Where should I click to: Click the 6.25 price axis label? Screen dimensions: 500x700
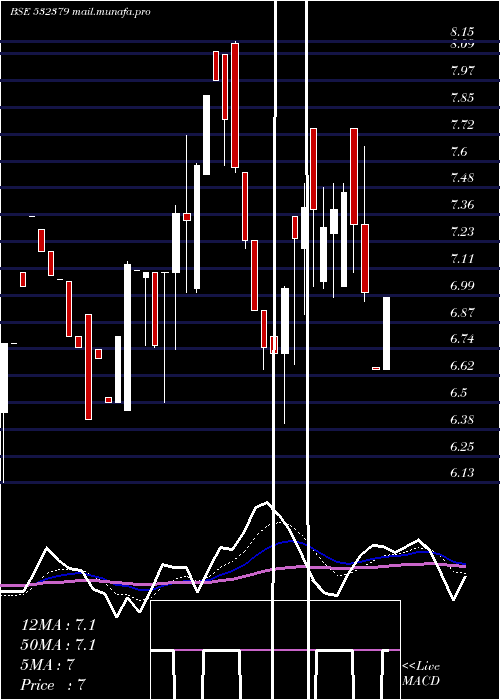click(x=462, y=446)
